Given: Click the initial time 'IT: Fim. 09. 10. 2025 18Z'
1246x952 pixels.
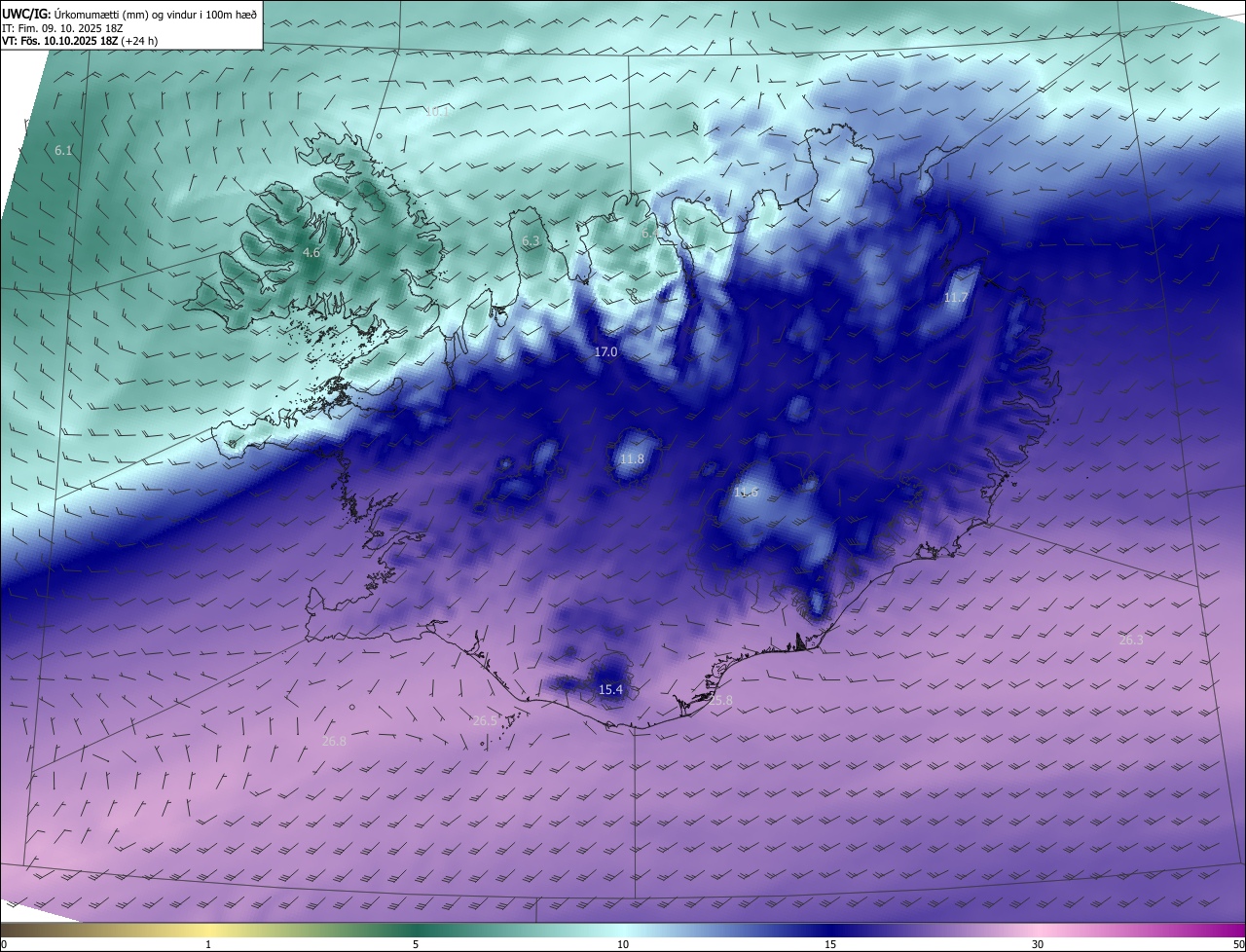Looking at the screenshot, I should click(62, 27).
